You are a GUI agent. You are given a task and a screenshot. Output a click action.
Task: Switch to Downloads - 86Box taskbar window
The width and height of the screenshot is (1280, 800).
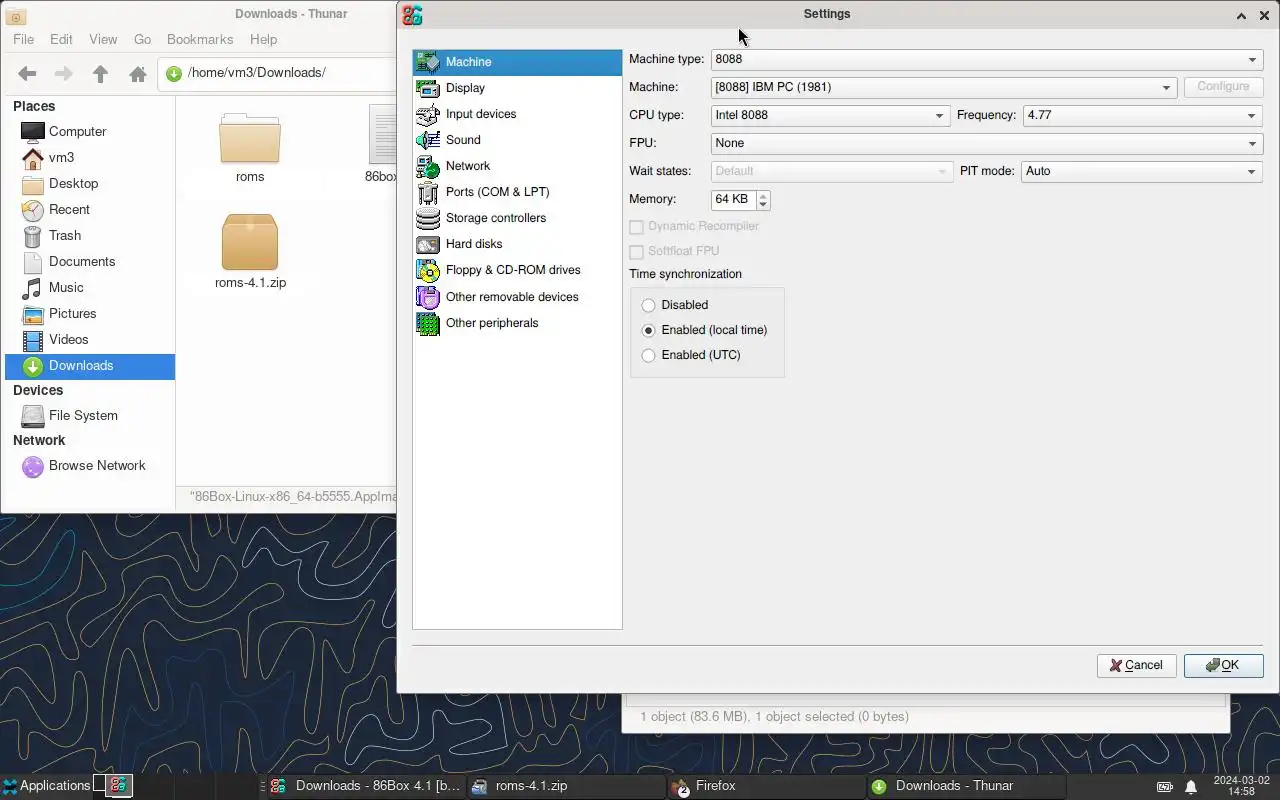[365, 786]
